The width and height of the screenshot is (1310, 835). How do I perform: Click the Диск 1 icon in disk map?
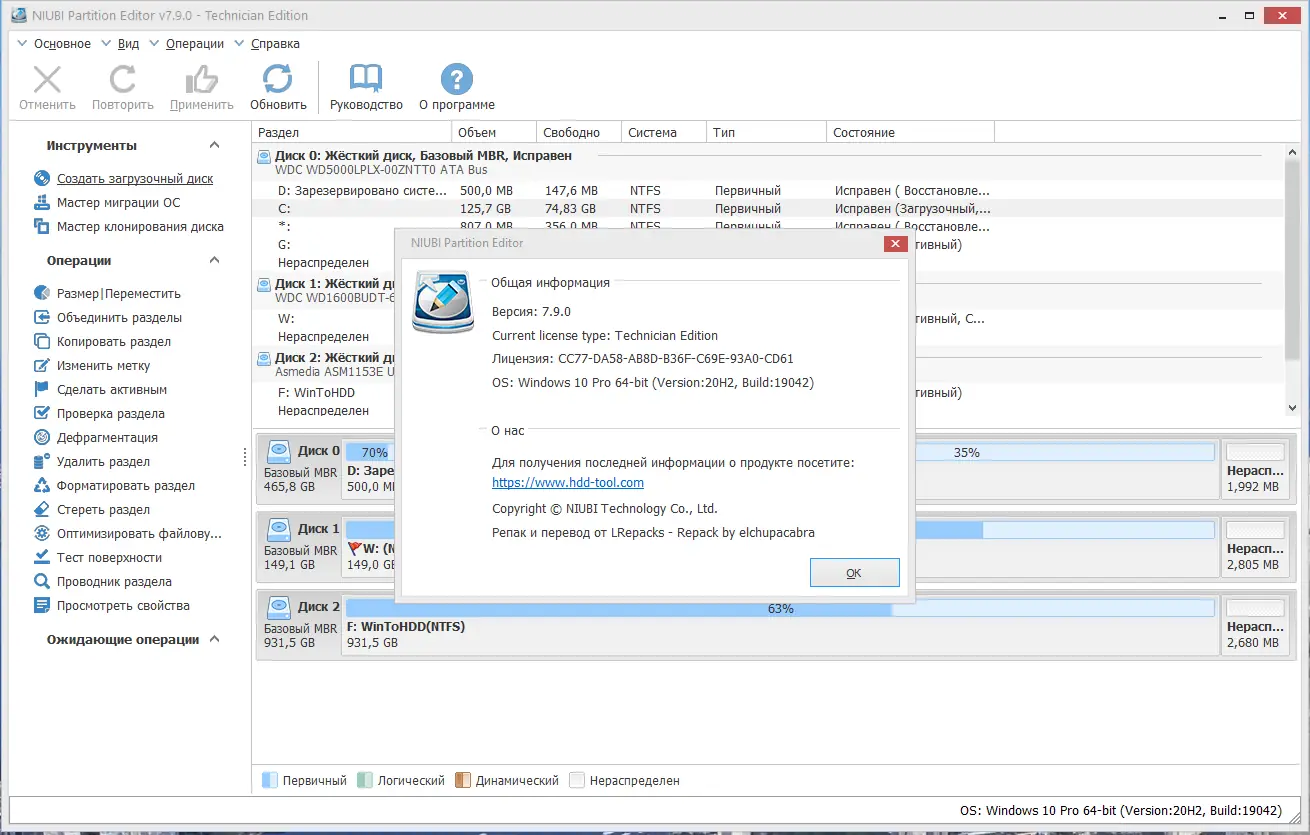tap(278, 528)
